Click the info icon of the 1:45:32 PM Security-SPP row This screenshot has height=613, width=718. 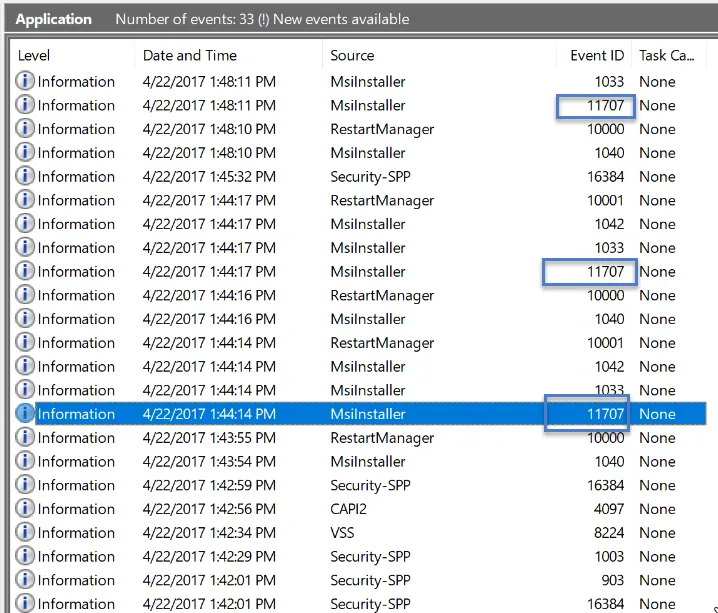(25, 176)
